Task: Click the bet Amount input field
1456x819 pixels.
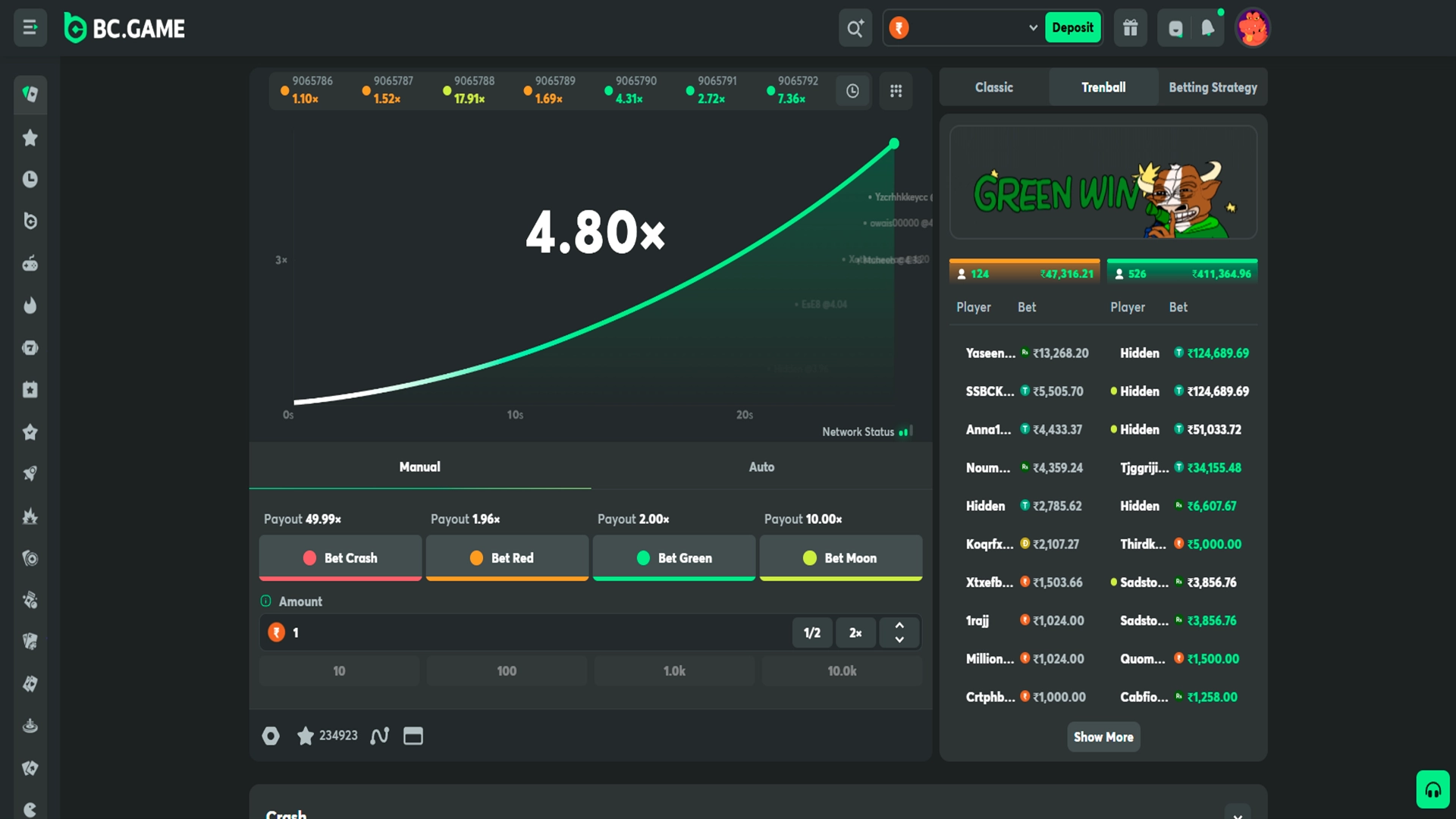Action: [531, 632]
